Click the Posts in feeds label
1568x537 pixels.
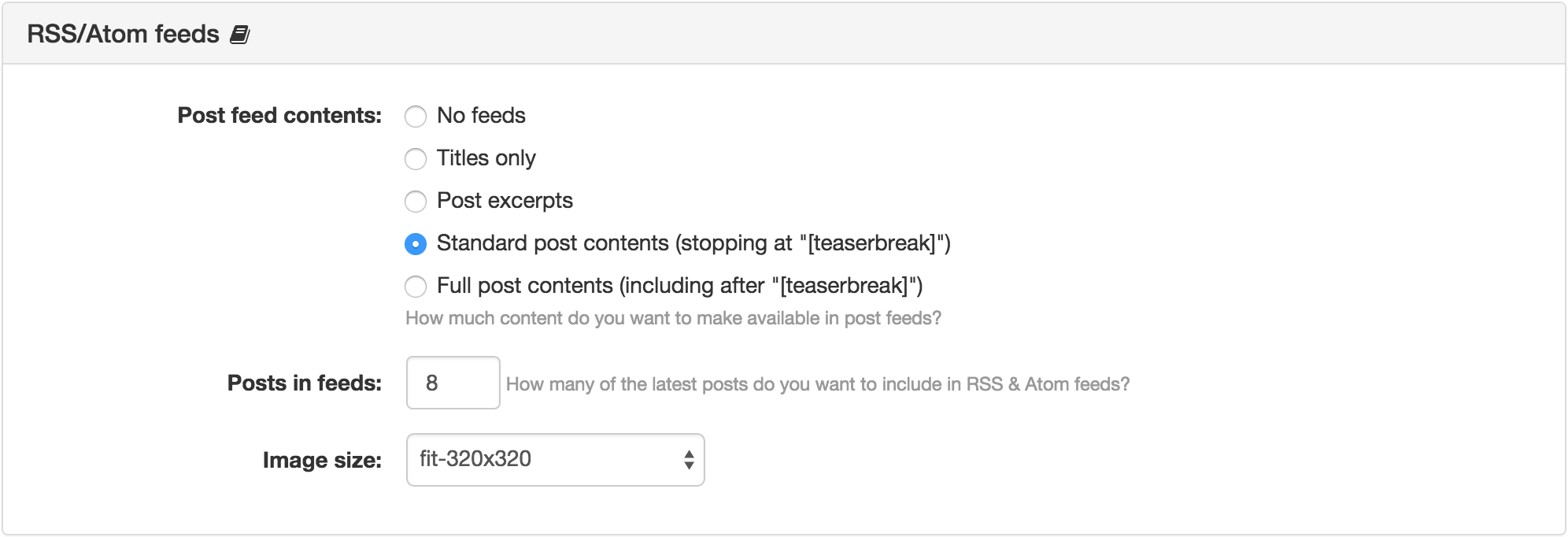pyautogui.click(x=304, y=383)
